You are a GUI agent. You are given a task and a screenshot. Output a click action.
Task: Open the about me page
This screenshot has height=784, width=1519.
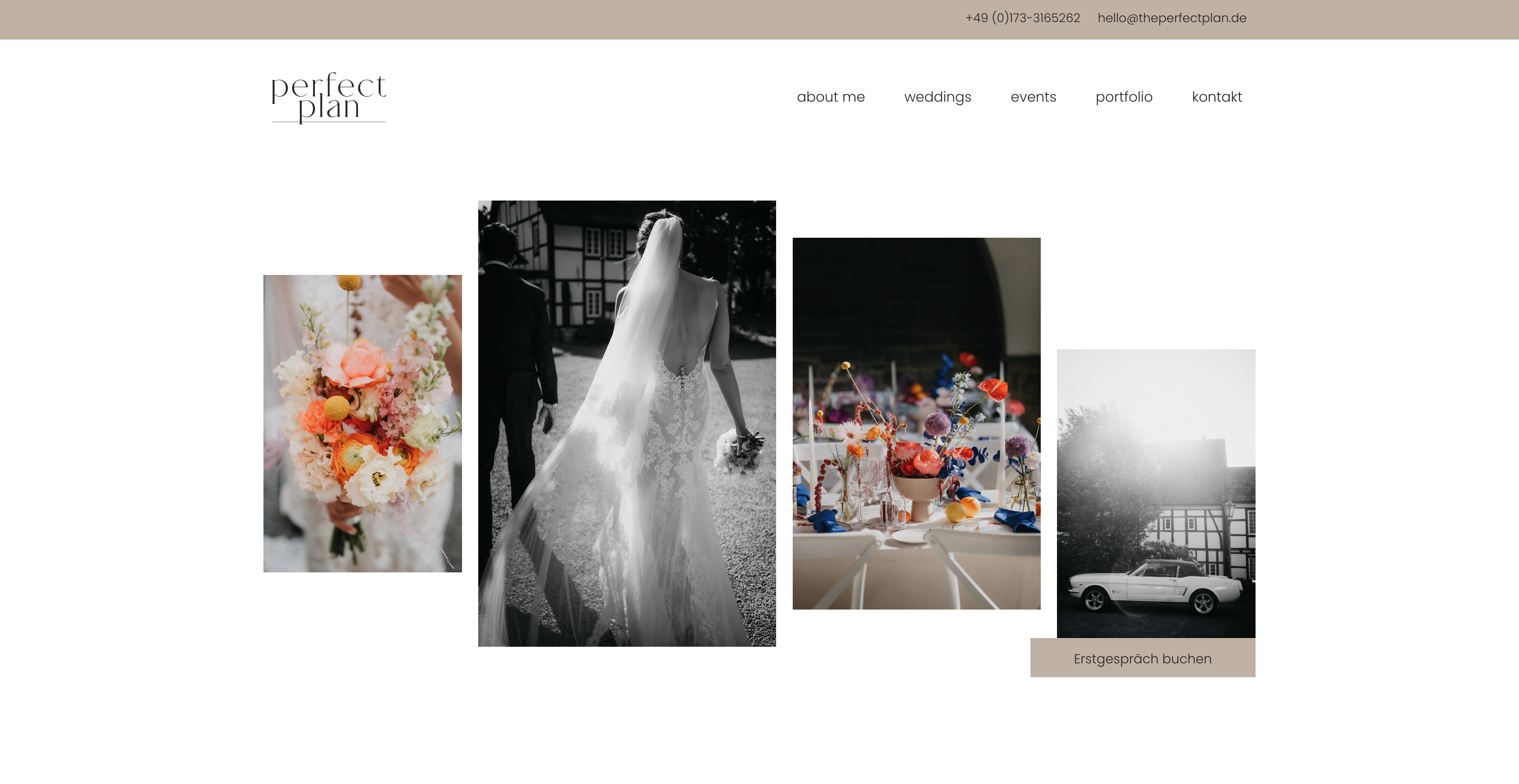[x=830, y=97]
